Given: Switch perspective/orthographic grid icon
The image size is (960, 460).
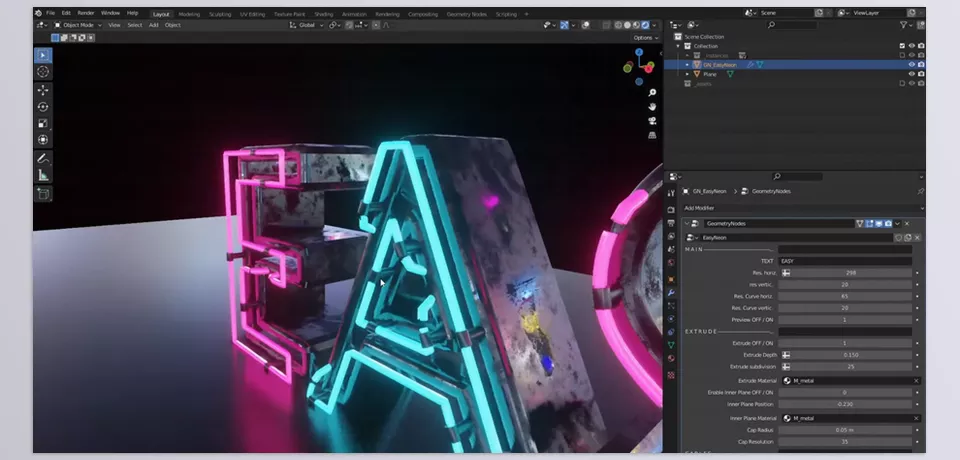Looking at the screenshot, I should point(652,135).
